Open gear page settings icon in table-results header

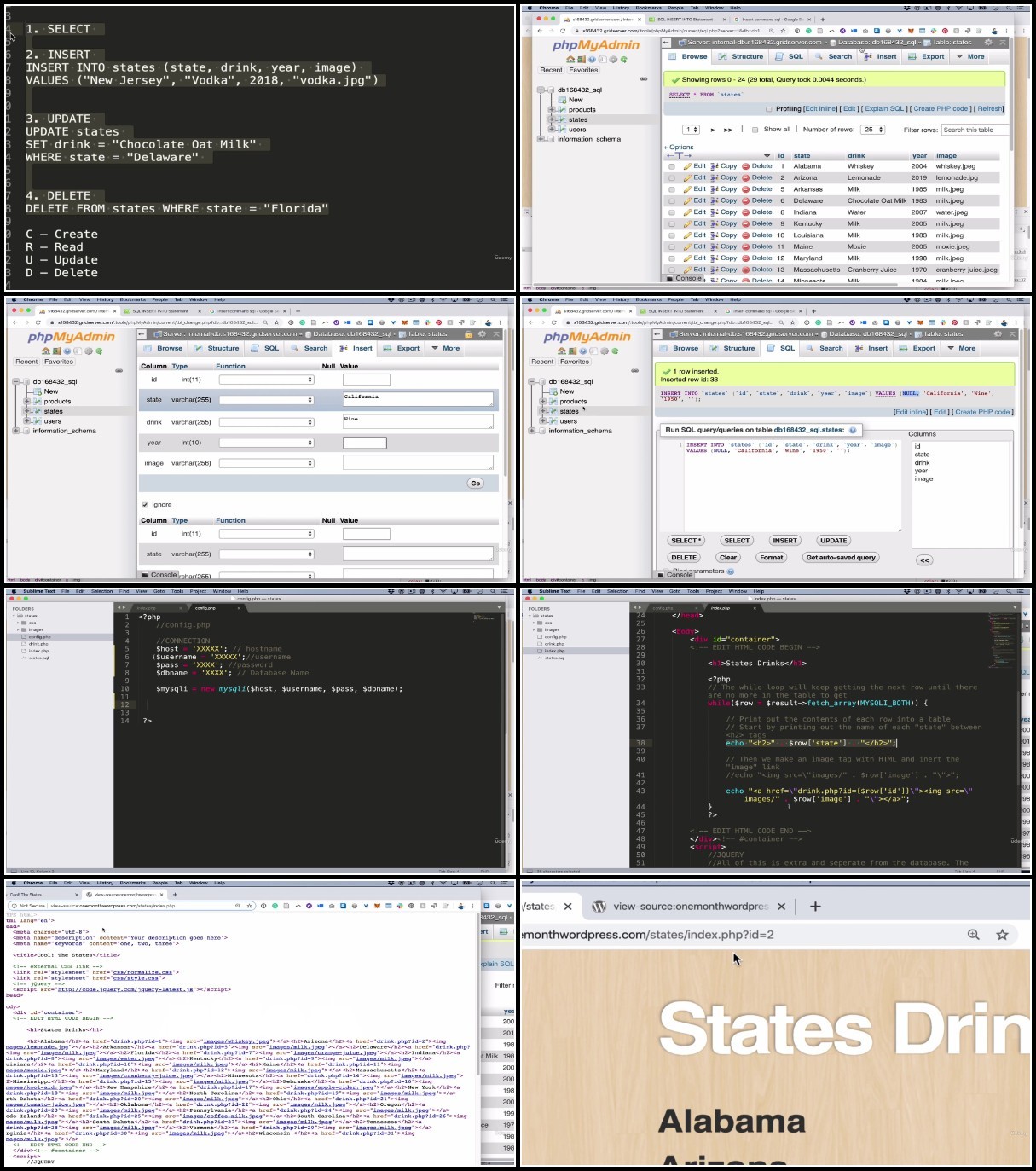point(988,43)
